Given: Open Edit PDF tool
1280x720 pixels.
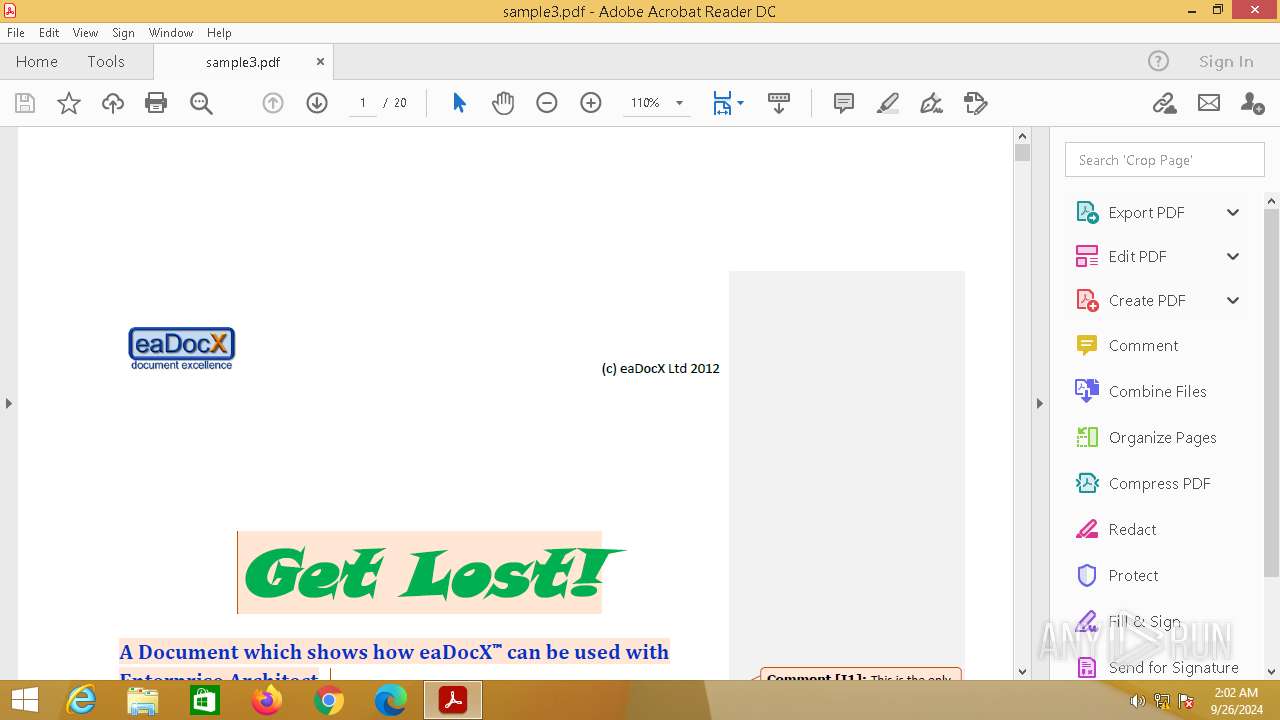Looking at the screenshot, I should [x=1137, y=257].
